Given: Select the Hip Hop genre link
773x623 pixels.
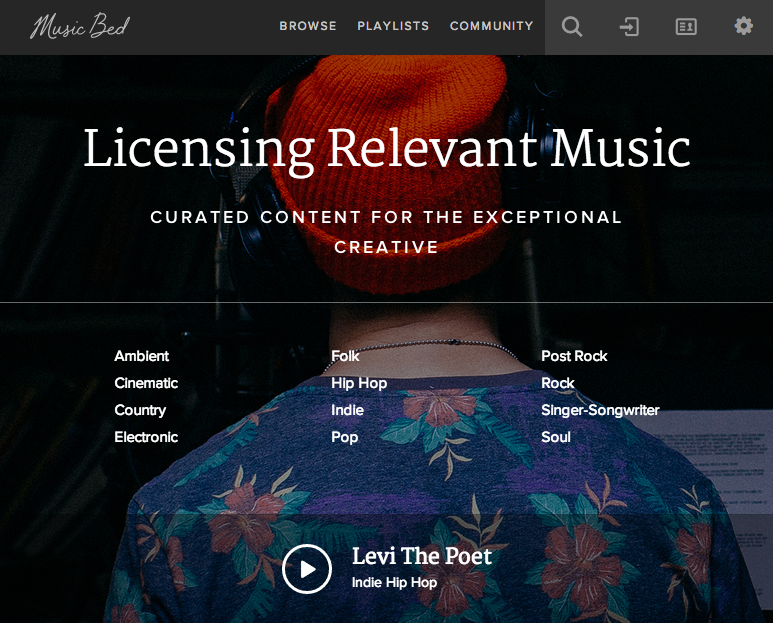Looking at the screenshot, I should point(359,383).
